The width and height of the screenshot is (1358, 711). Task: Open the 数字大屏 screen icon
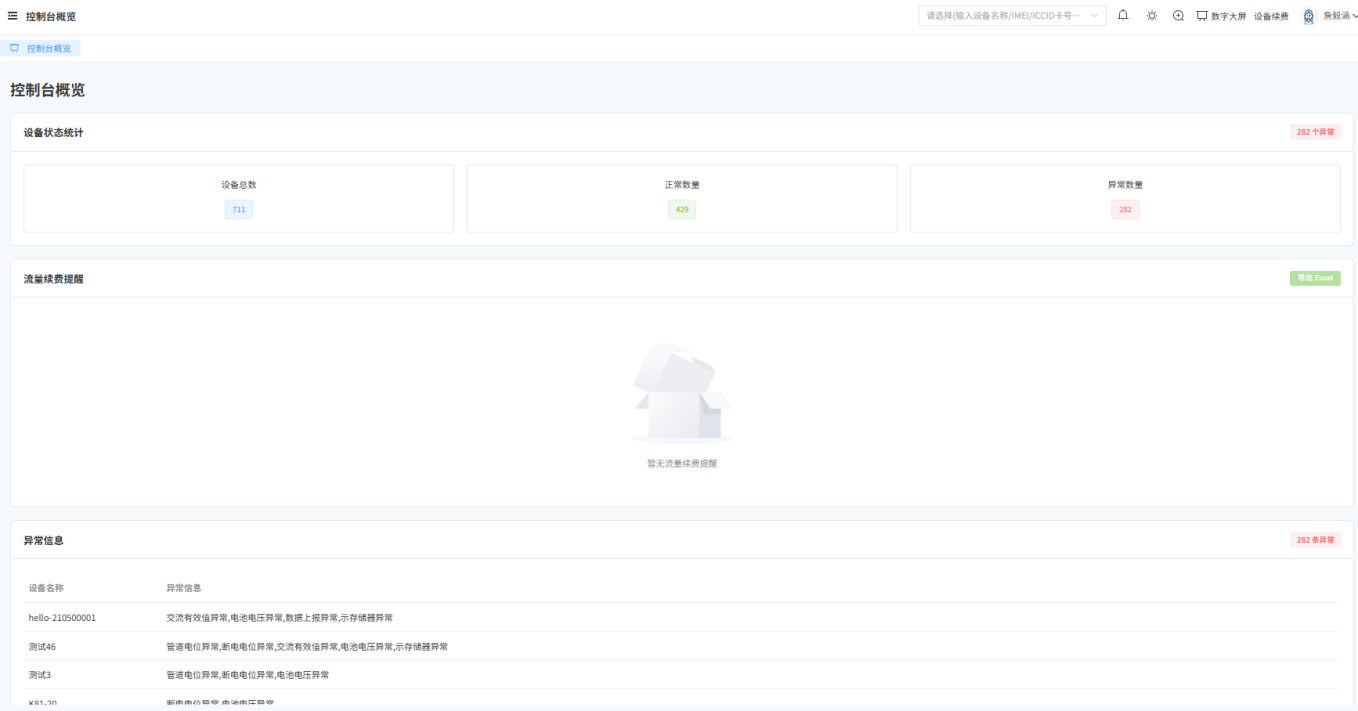[1202, 16]
